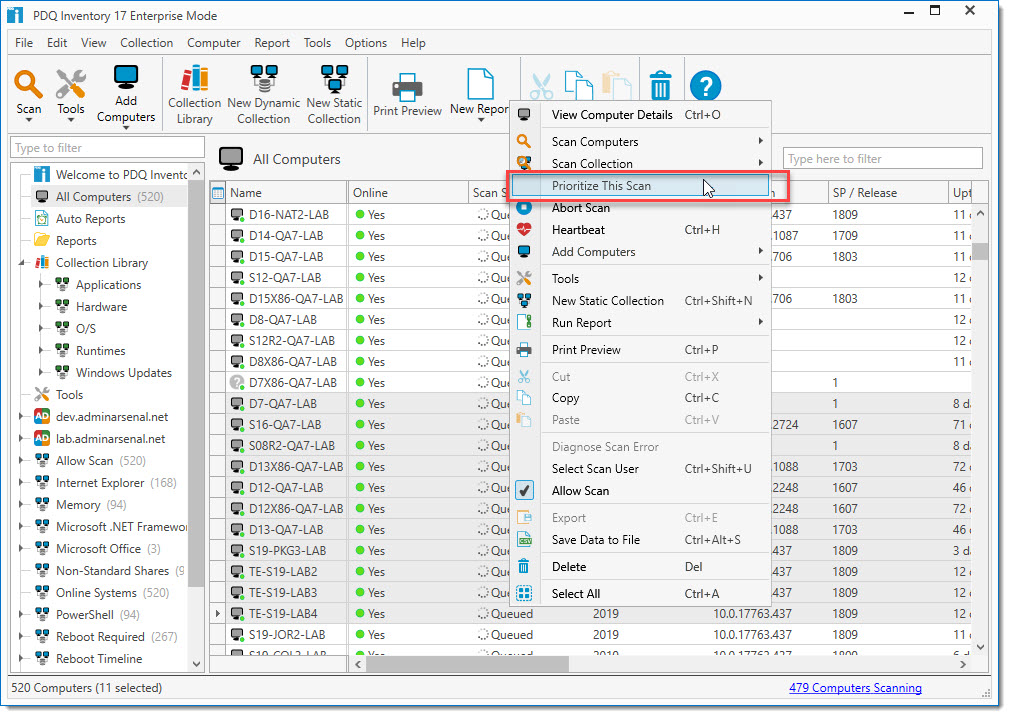1009x716 pixels.
Task: Click the Delete trash icon in context menu
Action: [x=524, y=567]
